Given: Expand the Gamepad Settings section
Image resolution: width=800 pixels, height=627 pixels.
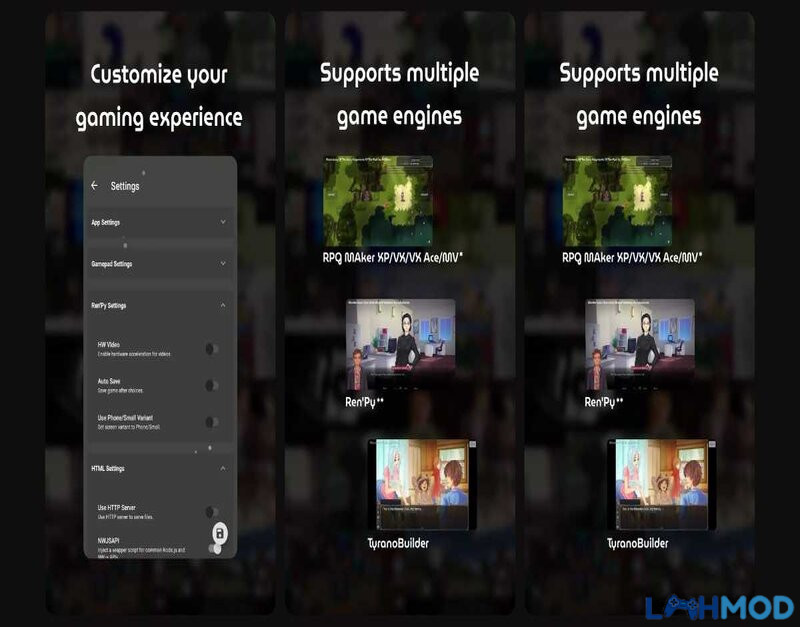Looking at the screenshot, I should [223, 264].
